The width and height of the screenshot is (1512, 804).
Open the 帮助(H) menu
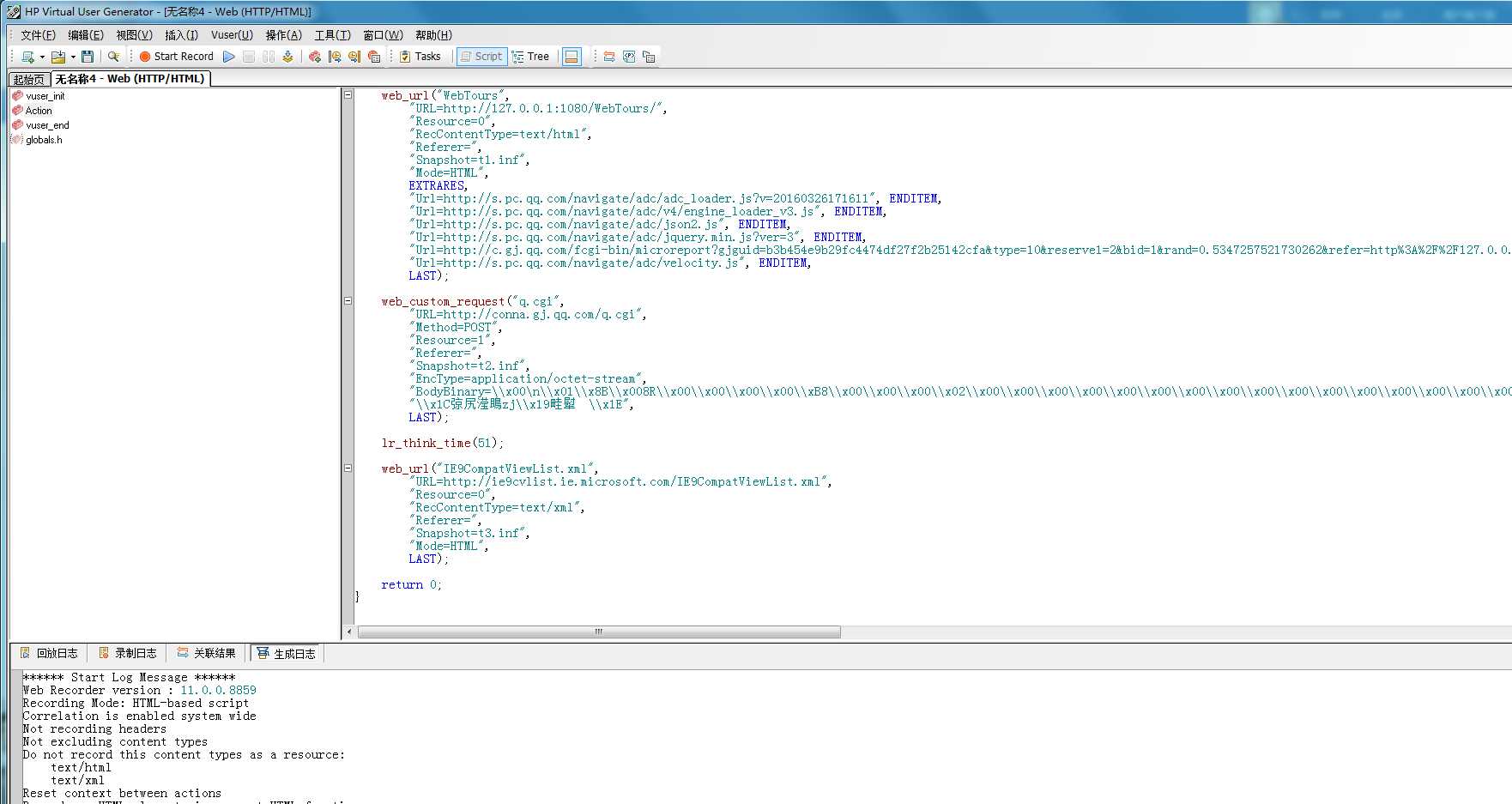433,35
